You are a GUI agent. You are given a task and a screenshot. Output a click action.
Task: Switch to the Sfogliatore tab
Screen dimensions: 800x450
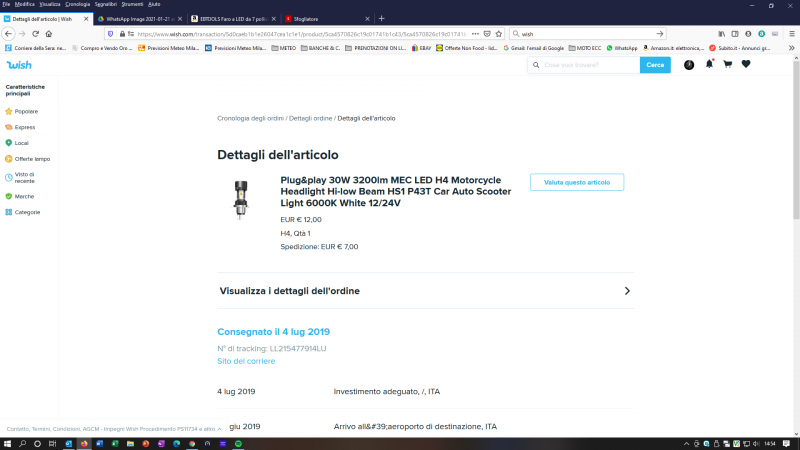click(x=327, y=19)
